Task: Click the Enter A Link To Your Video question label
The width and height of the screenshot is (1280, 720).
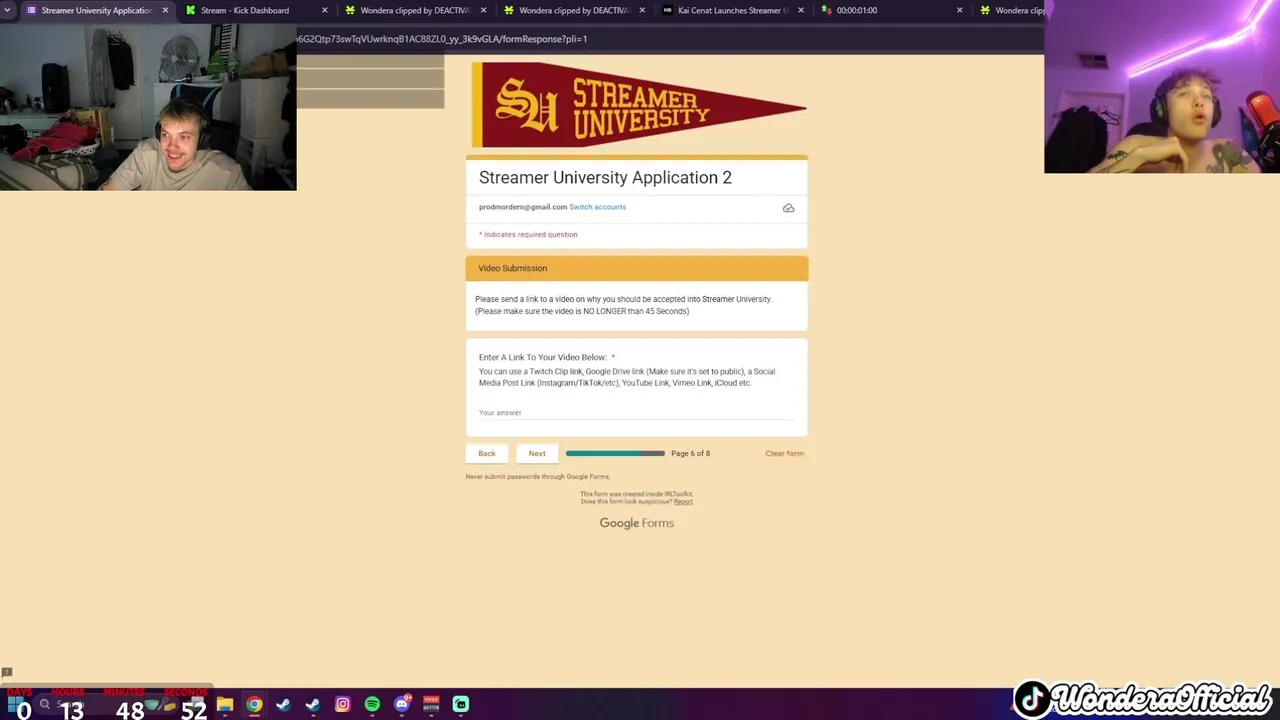Action: pos(546,357)
